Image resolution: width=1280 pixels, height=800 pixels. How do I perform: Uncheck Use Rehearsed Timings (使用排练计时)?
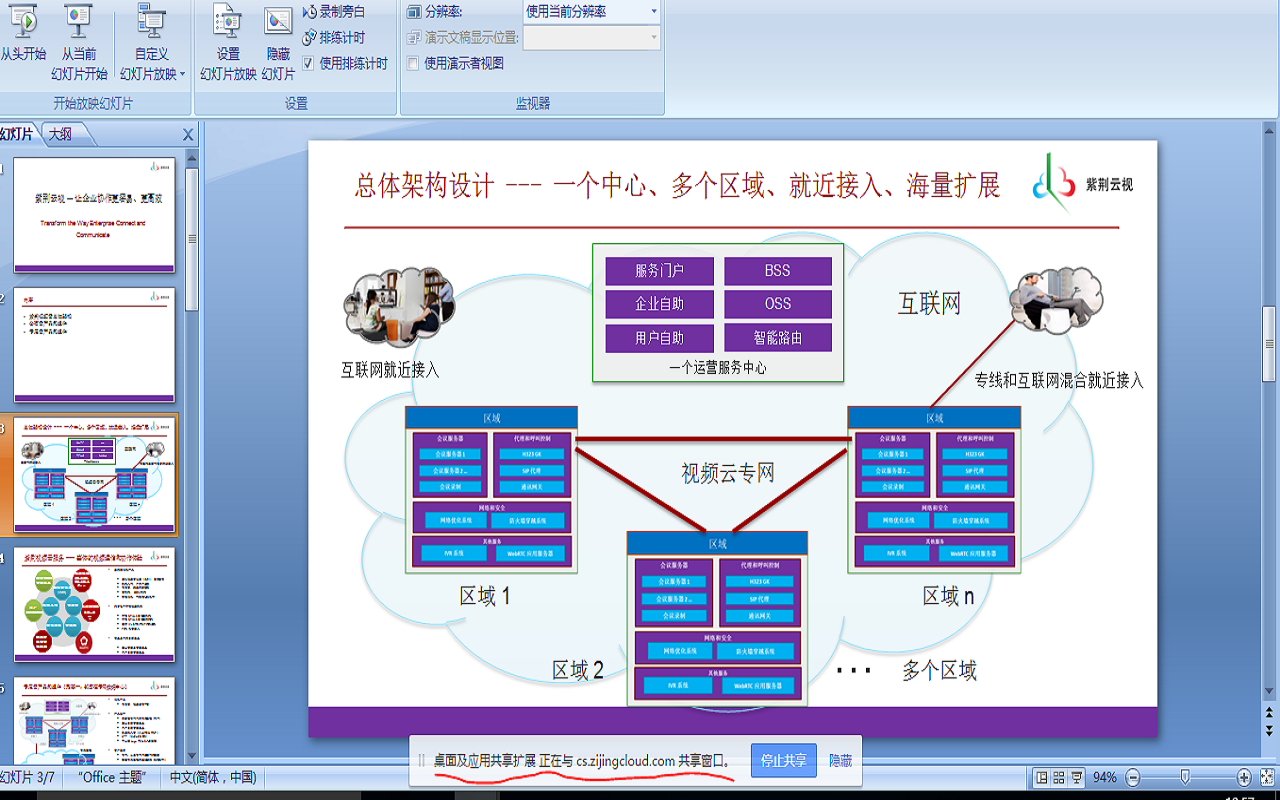[x=308, y=63]
